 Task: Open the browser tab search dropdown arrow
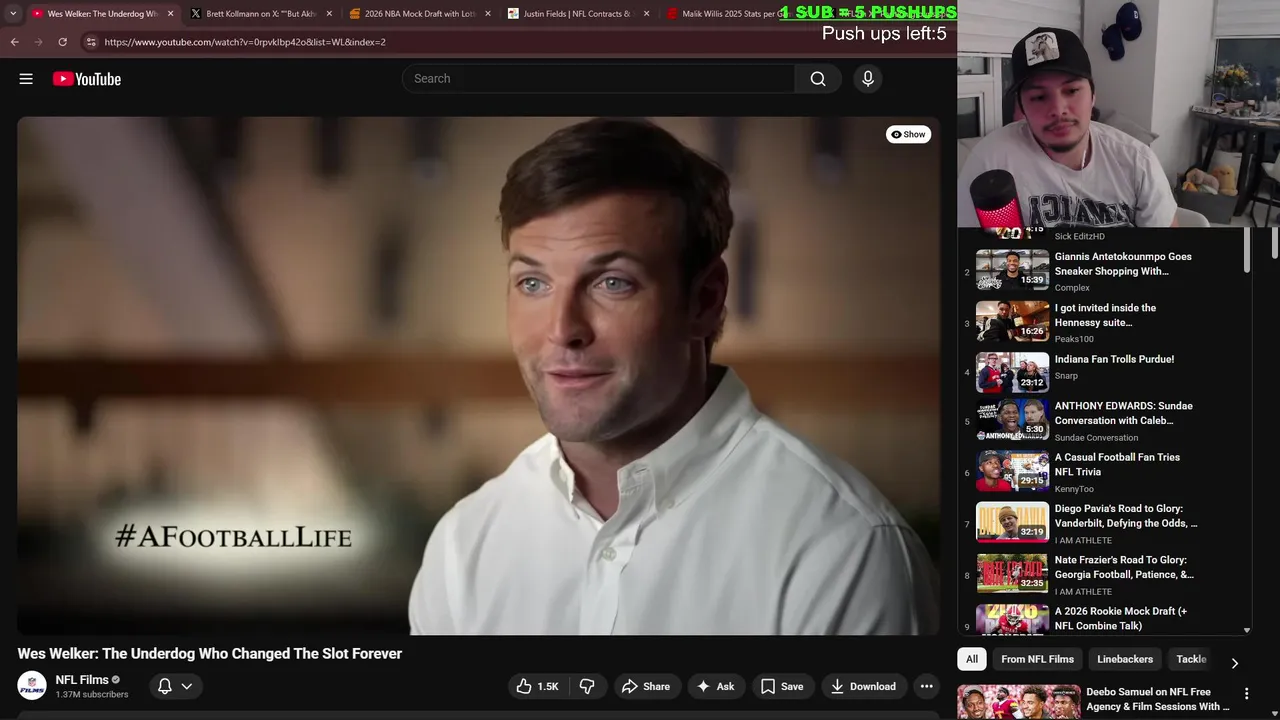pos(12,14)
